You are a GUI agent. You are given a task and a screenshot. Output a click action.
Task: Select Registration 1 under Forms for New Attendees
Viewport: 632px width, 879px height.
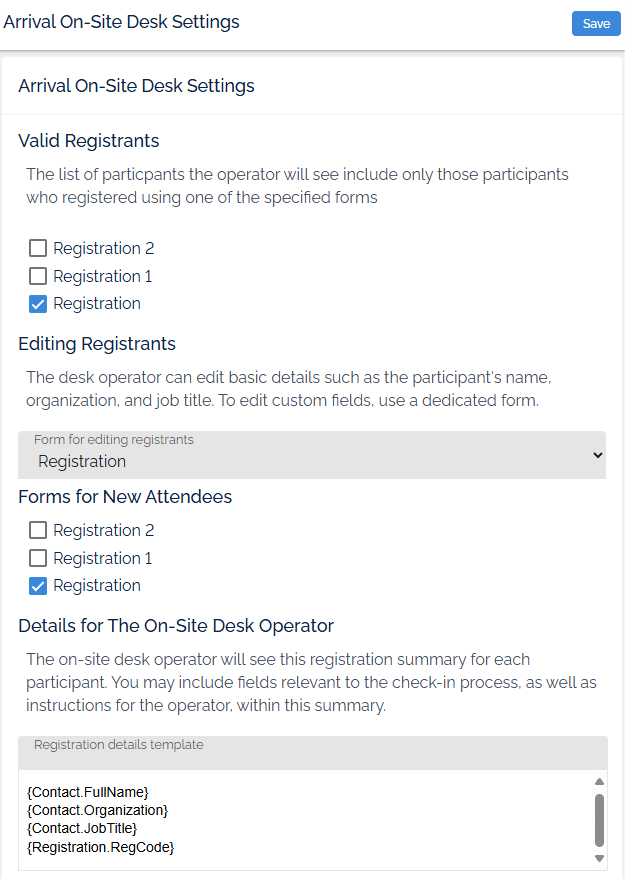pos(38,558)
